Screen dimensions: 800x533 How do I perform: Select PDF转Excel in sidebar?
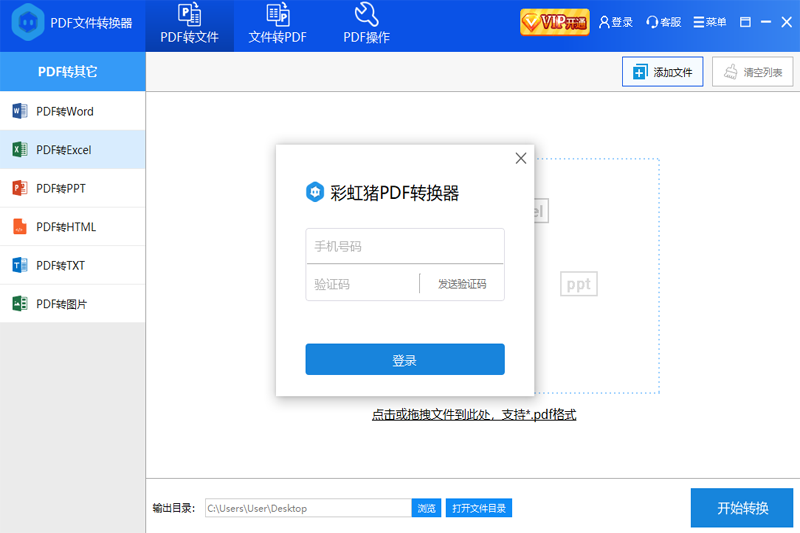tap(72, 150)
